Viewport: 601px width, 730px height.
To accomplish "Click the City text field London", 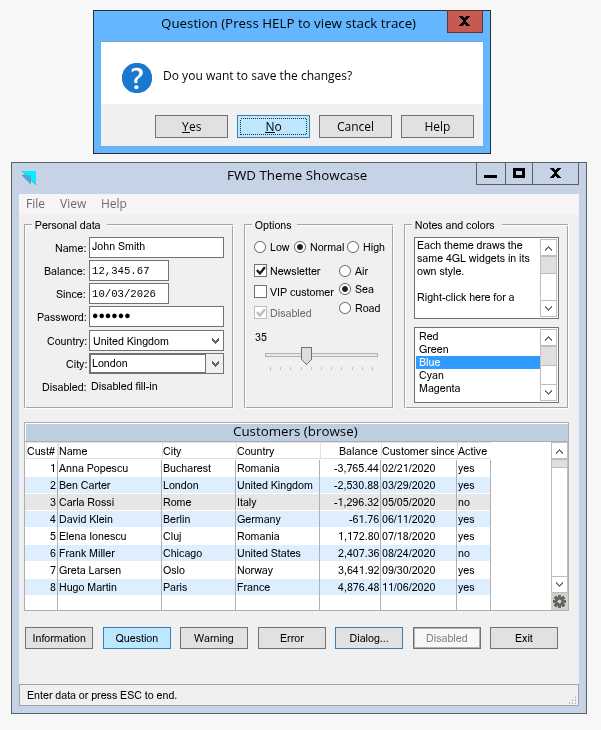I will pos(148,364).
